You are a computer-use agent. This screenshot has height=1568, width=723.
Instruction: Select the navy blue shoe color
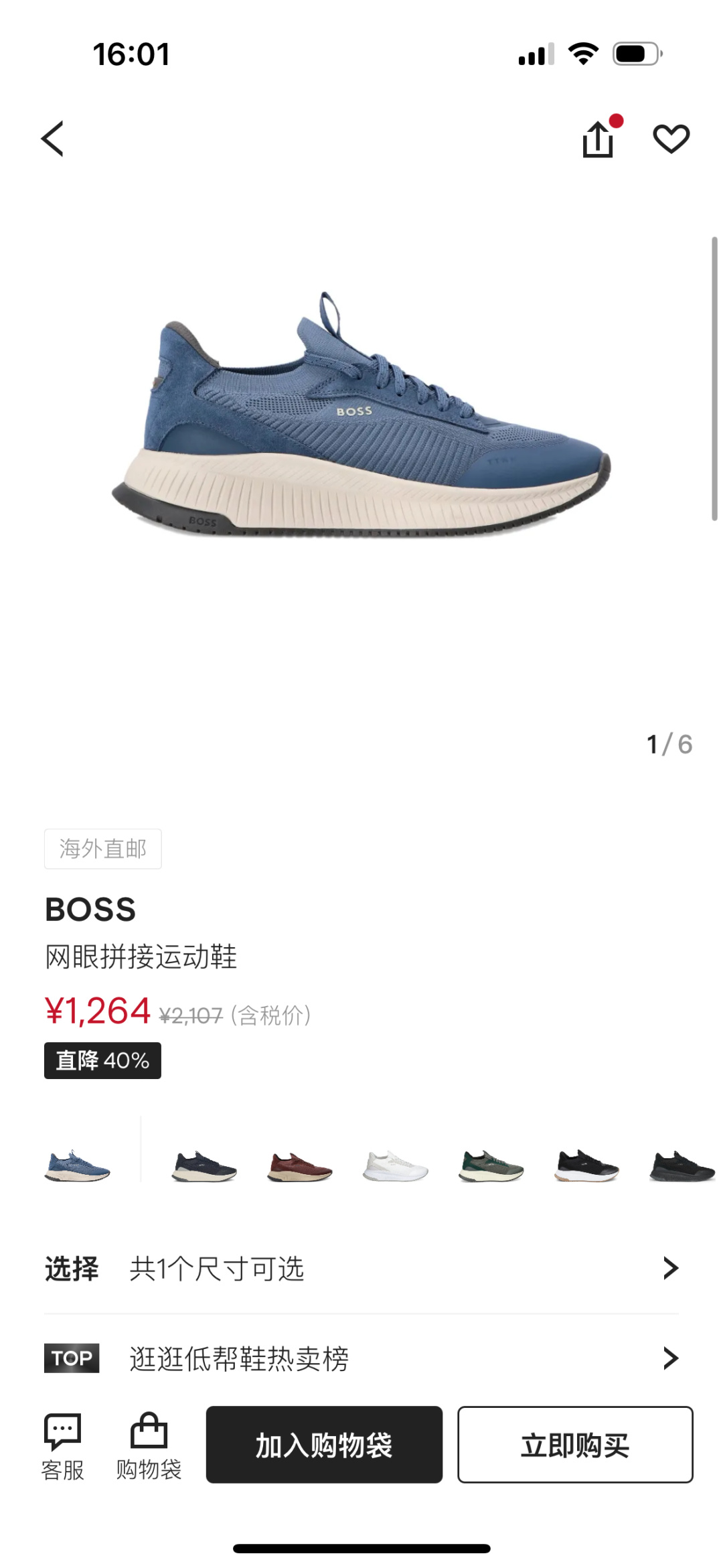pyautogui.click(x=204, y=1166)
